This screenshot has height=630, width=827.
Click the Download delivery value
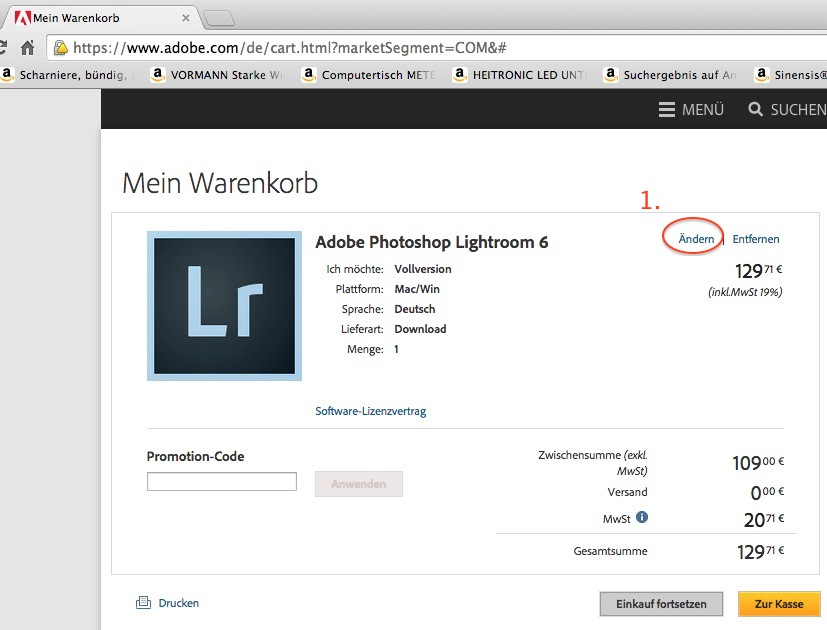coord(420,329)
